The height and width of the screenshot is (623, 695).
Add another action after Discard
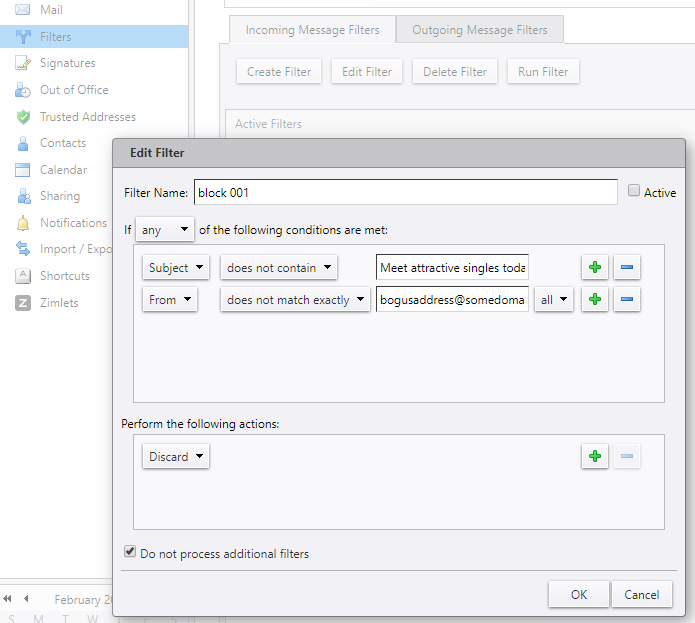595,456
